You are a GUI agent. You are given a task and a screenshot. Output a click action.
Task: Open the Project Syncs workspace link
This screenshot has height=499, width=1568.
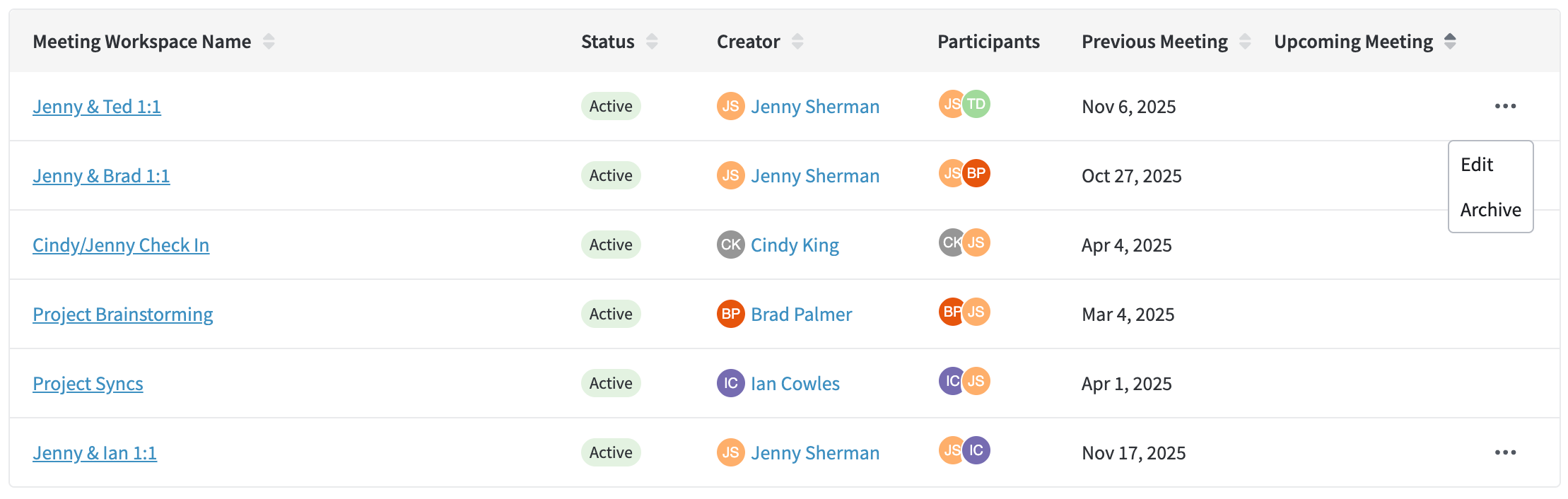88,384
